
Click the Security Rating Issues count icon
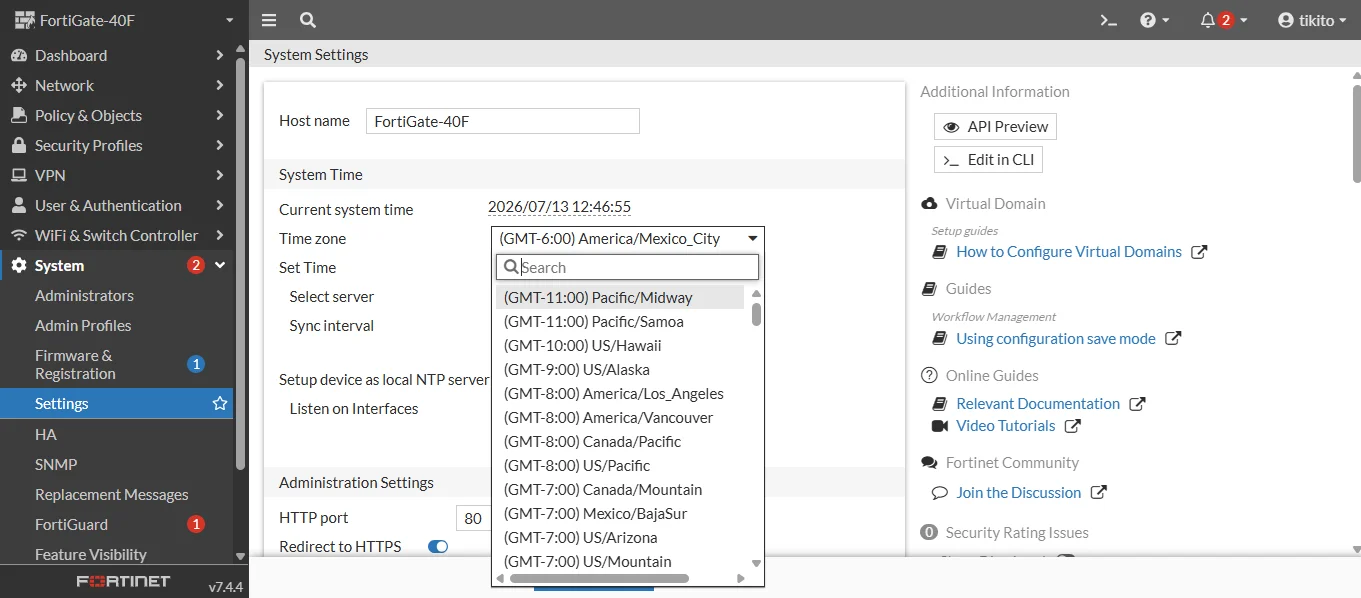point(929,533)
